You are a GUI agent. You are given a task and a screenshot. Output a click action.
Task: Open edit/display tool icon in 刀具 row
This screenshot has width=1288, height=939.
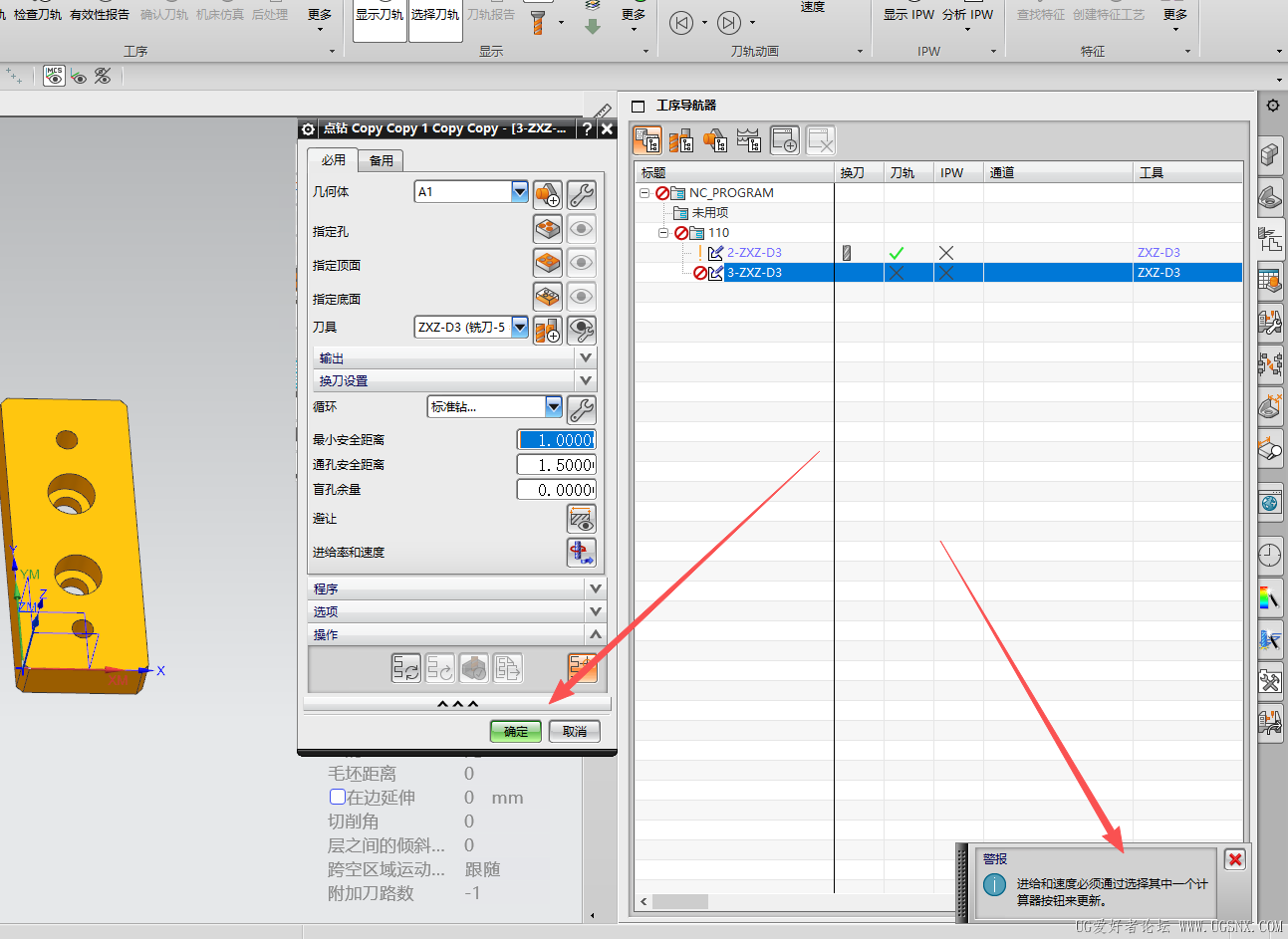[x=582, y=330]
